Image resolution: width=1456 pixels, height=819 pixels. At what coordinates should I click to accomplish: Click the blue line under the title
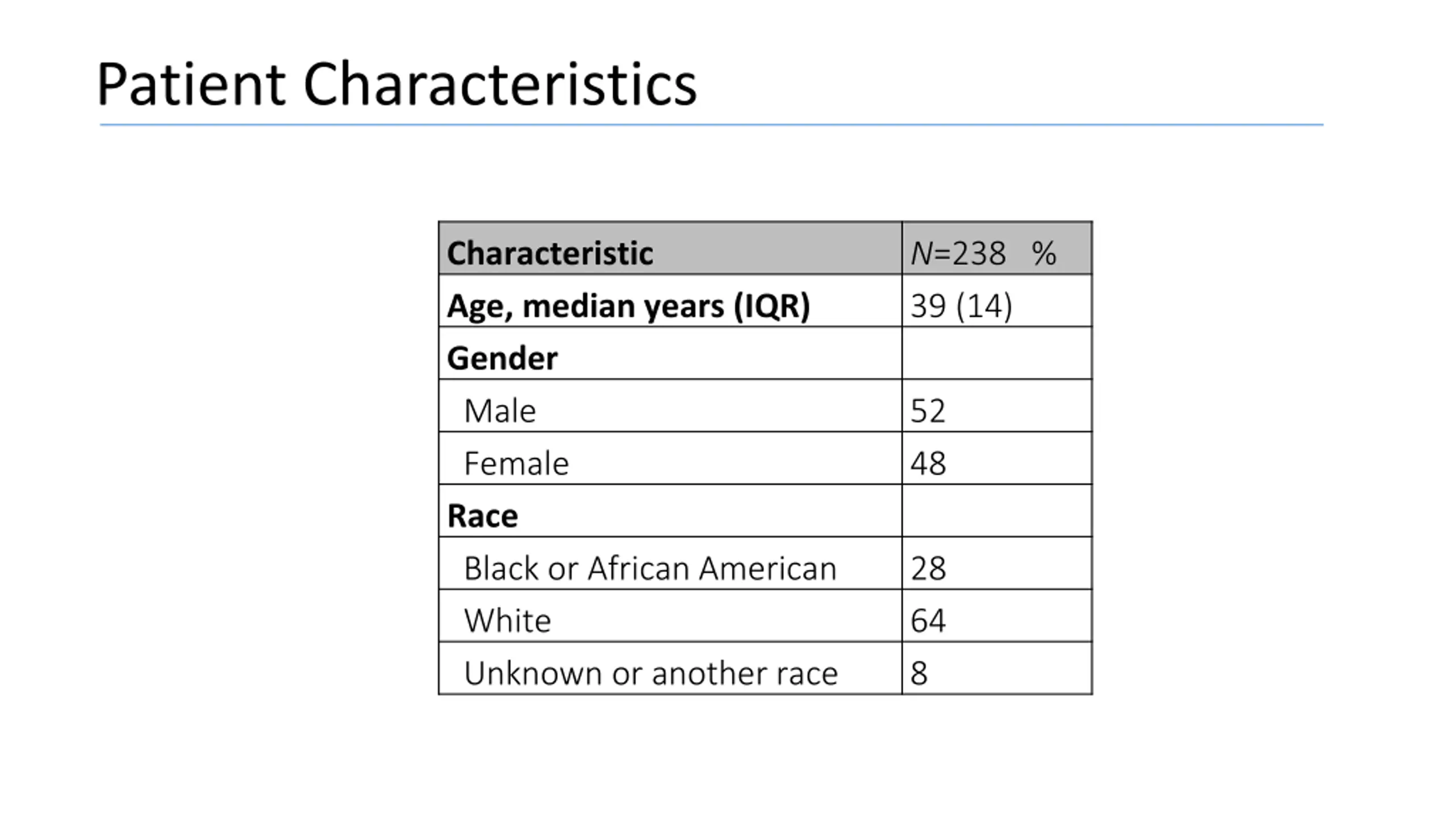pyautogui.click(x=712, y=125)
